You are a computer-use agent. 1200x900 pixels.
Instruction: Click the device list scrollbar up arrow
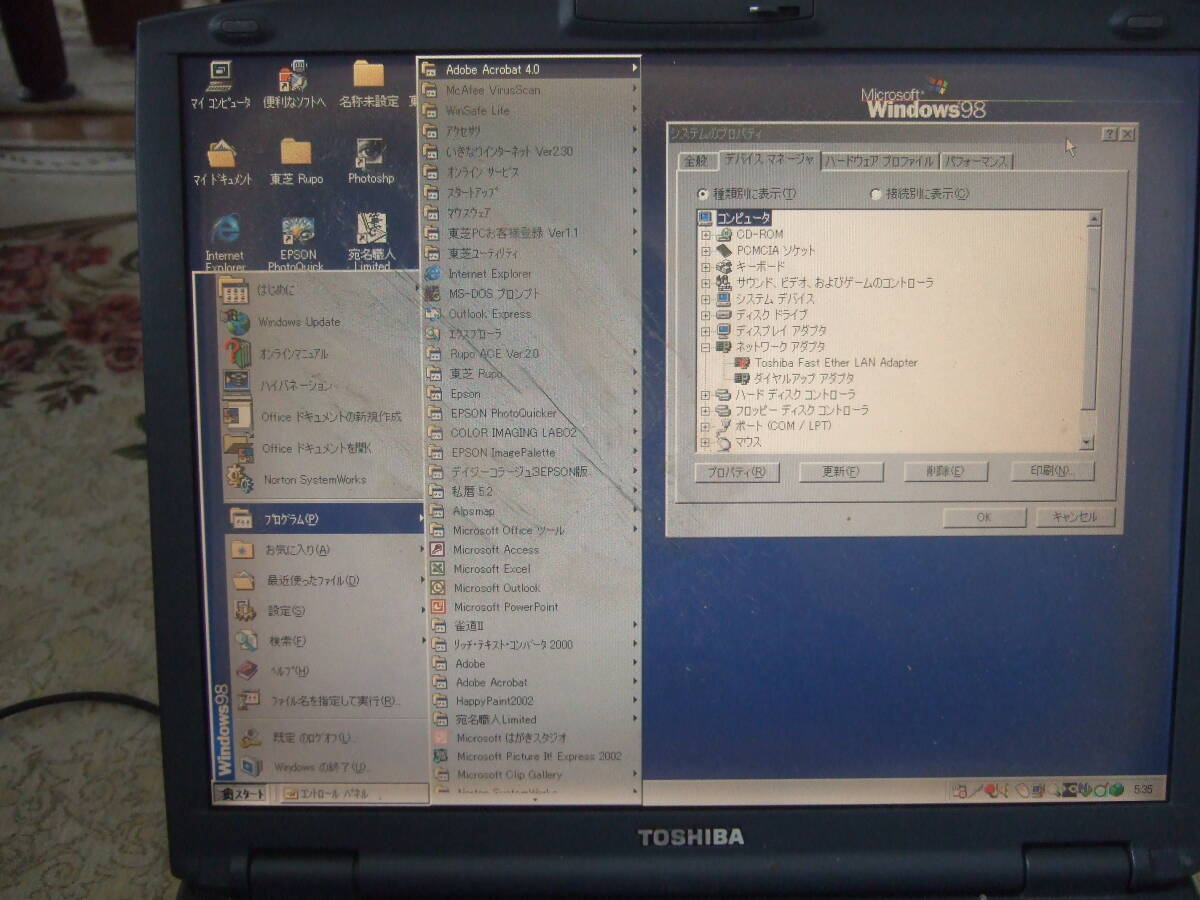[x=1093, y=219]
